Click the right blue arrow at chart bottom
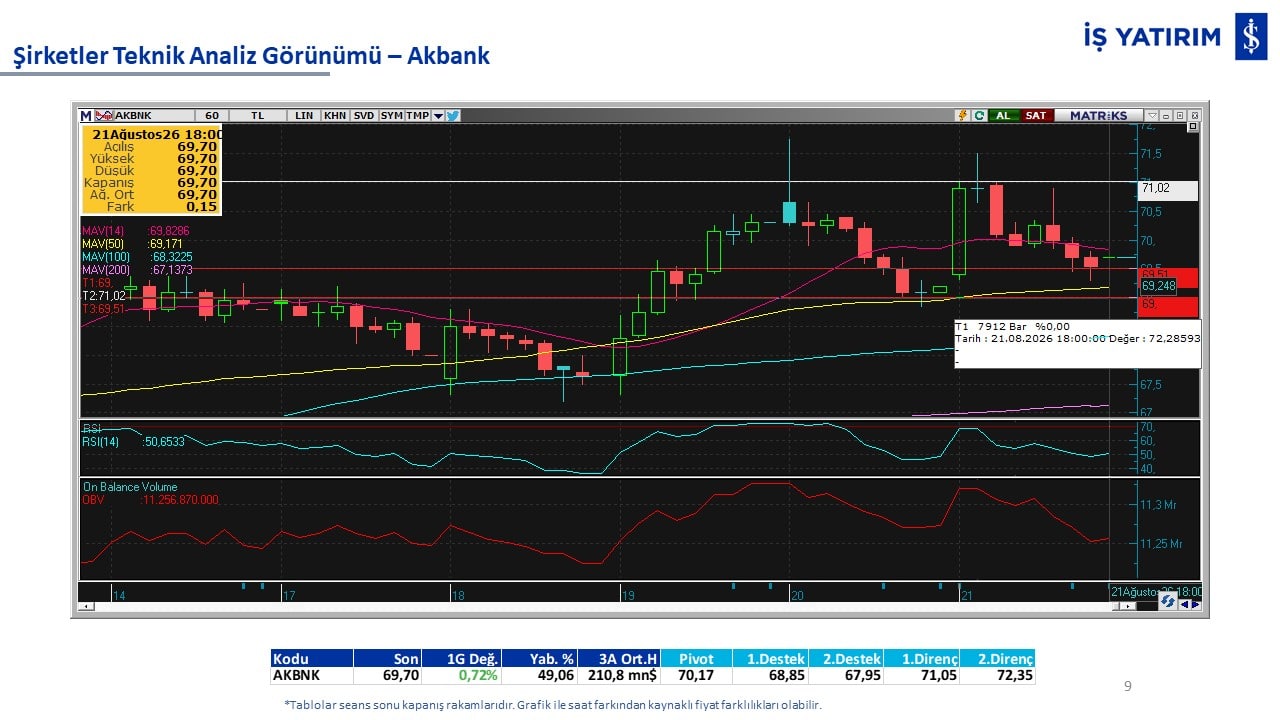Image resolution: width=1280 pixels, height=720 pixels. coord(1196,603)
